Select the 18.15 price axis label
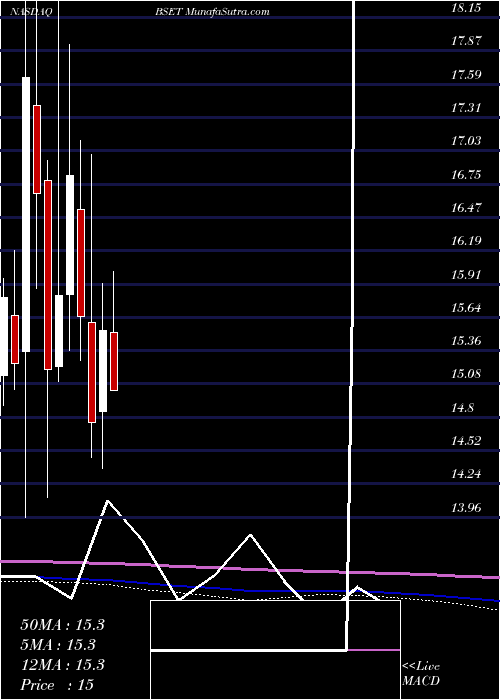The width and height of the screenshot is (500, 700). [466, 8]
